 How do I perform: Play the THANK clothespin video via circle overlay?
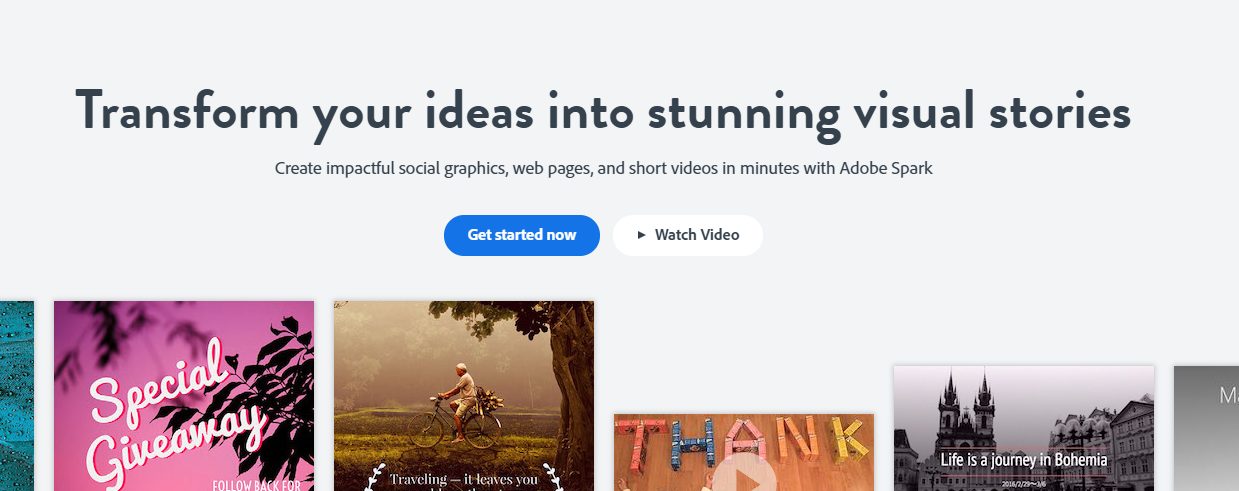coord(743,474)
